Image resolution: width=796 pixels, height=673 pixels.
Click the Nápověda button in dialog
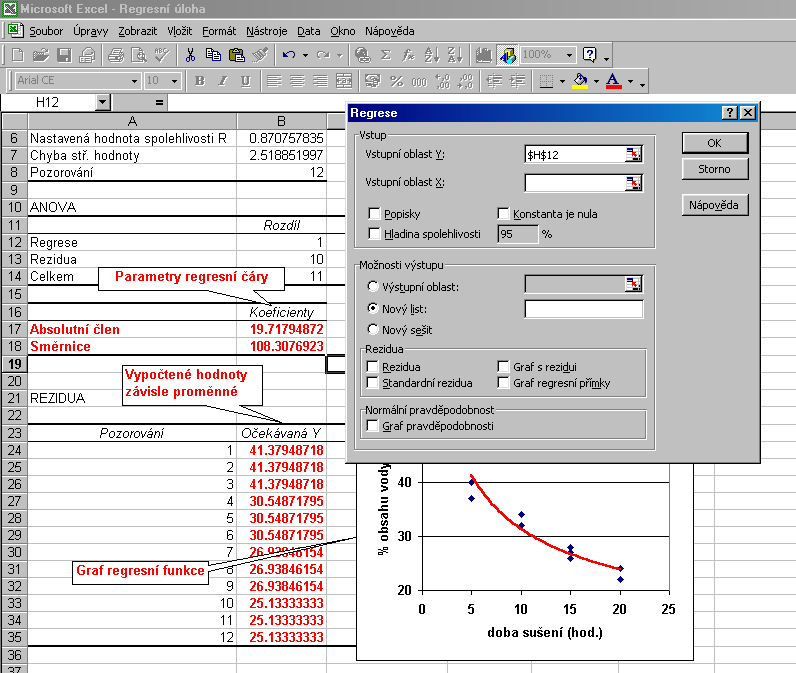tap(715, 205)
